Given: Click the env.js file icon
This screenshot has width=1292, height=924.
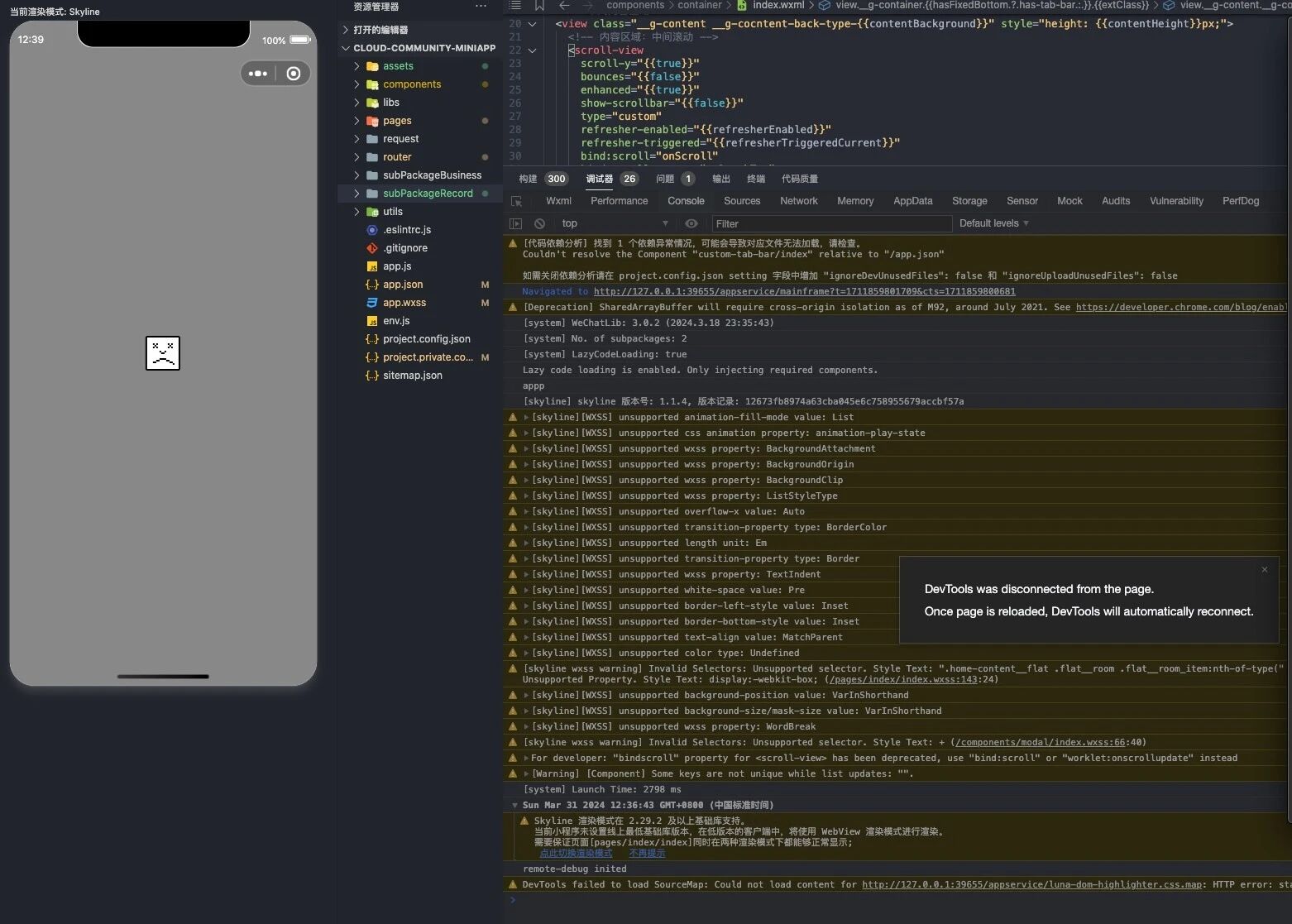Looking at the screenshot, I should [x=372, y=321].
